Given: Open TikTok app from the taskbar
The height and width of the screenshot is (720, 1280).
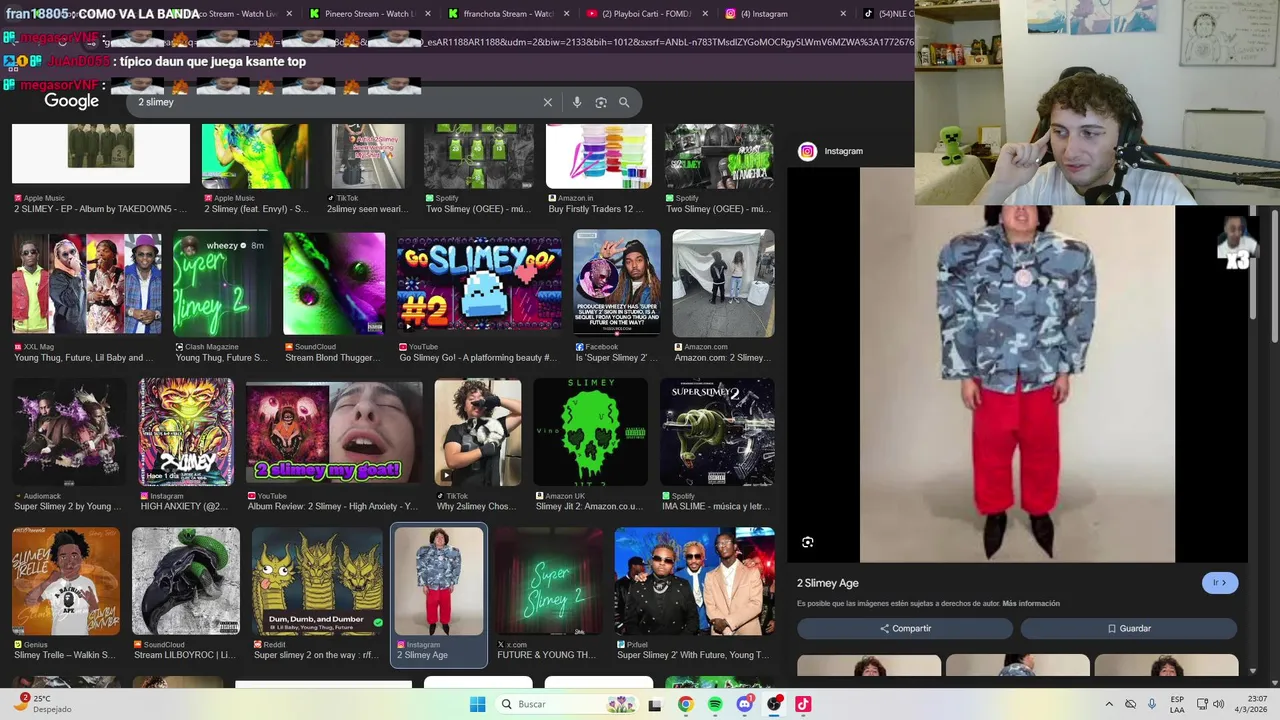Looking at the screenshot, I should click(803, 704).
